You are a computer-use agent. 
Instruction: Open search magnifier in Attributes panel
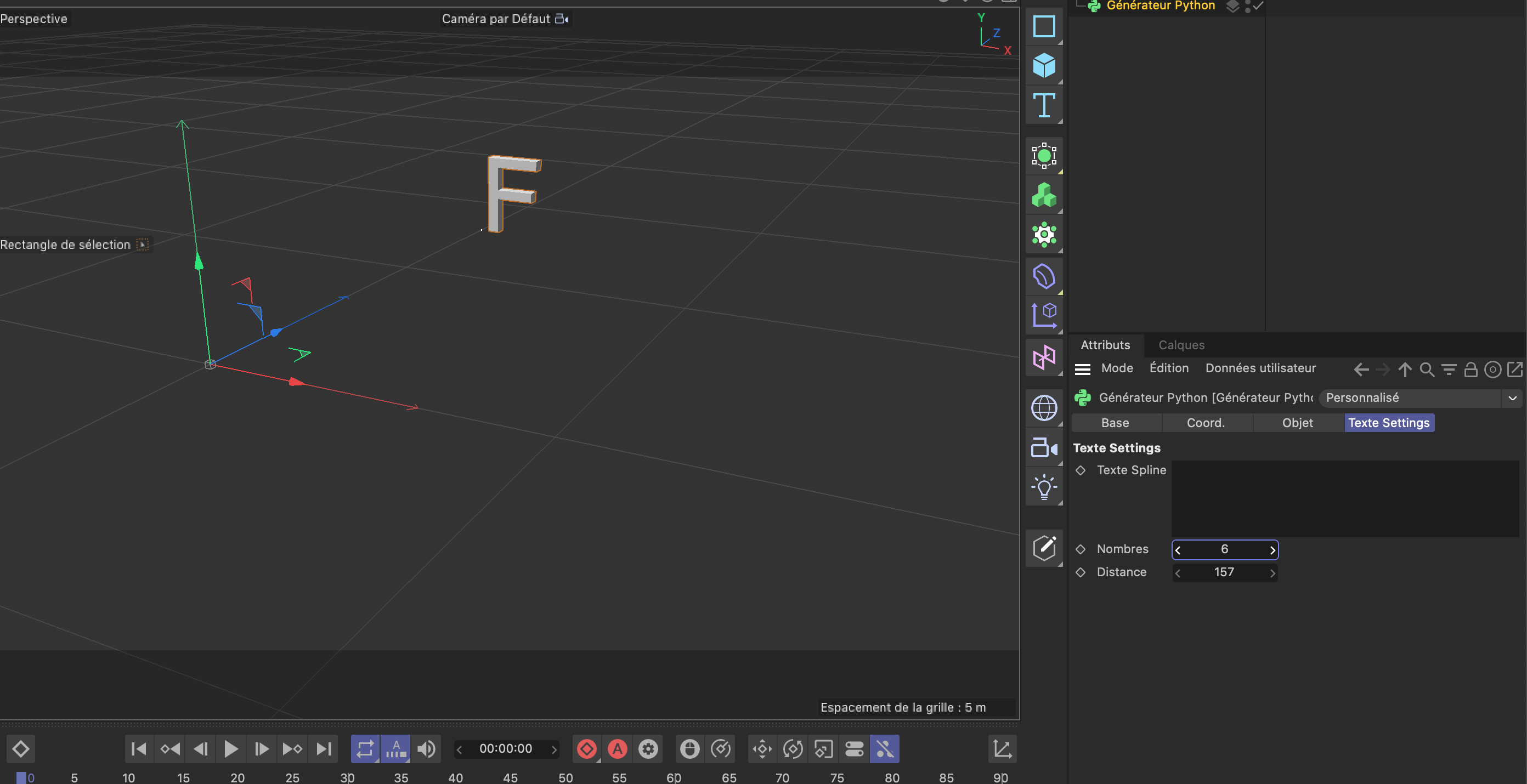[1427, 370]
